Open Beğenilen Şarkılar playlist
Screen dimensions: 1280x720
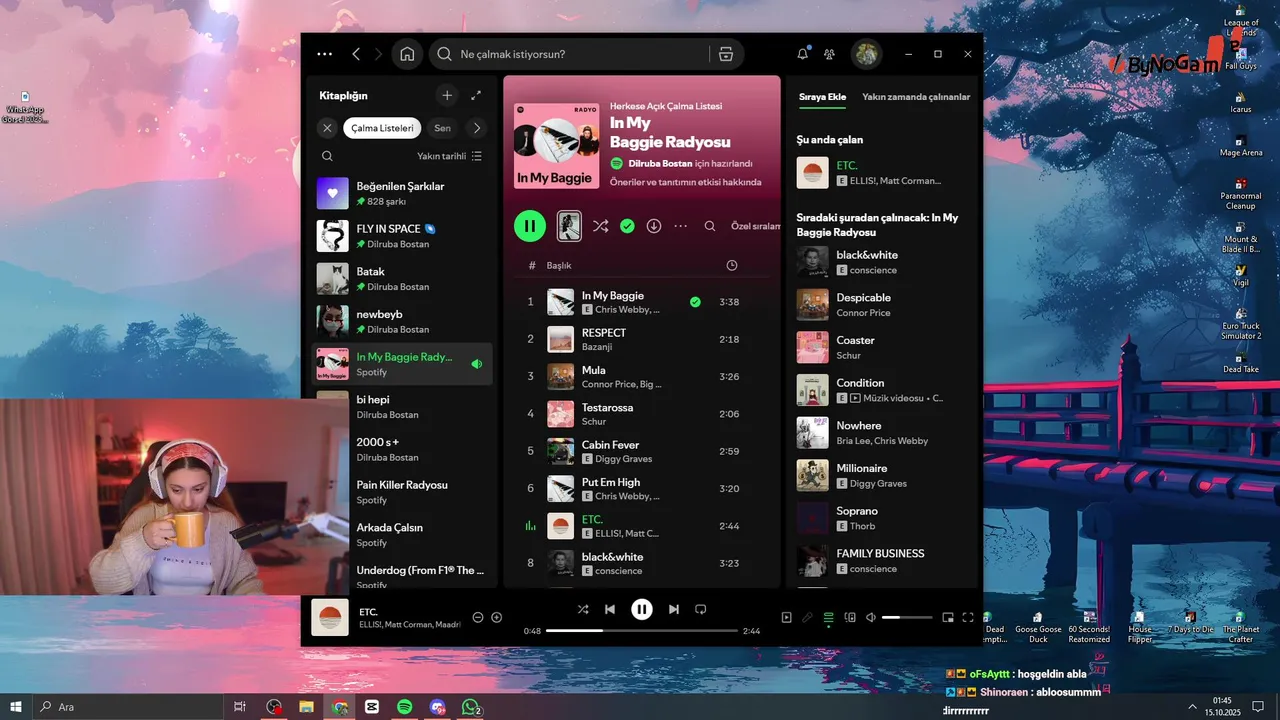pos(403,193)
